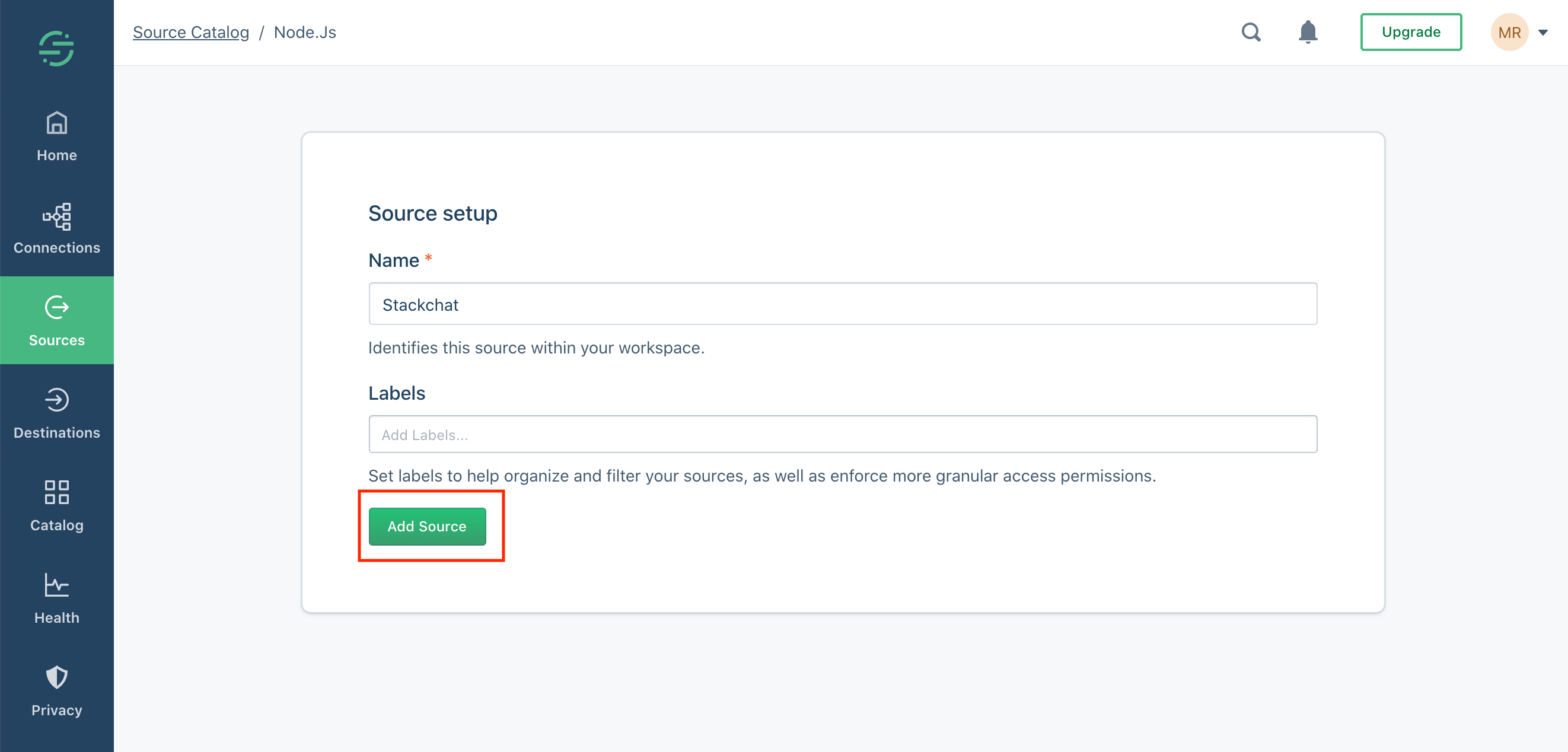Open the Connections panel
Screen dimensions: 1568x752
coord(57,227)
